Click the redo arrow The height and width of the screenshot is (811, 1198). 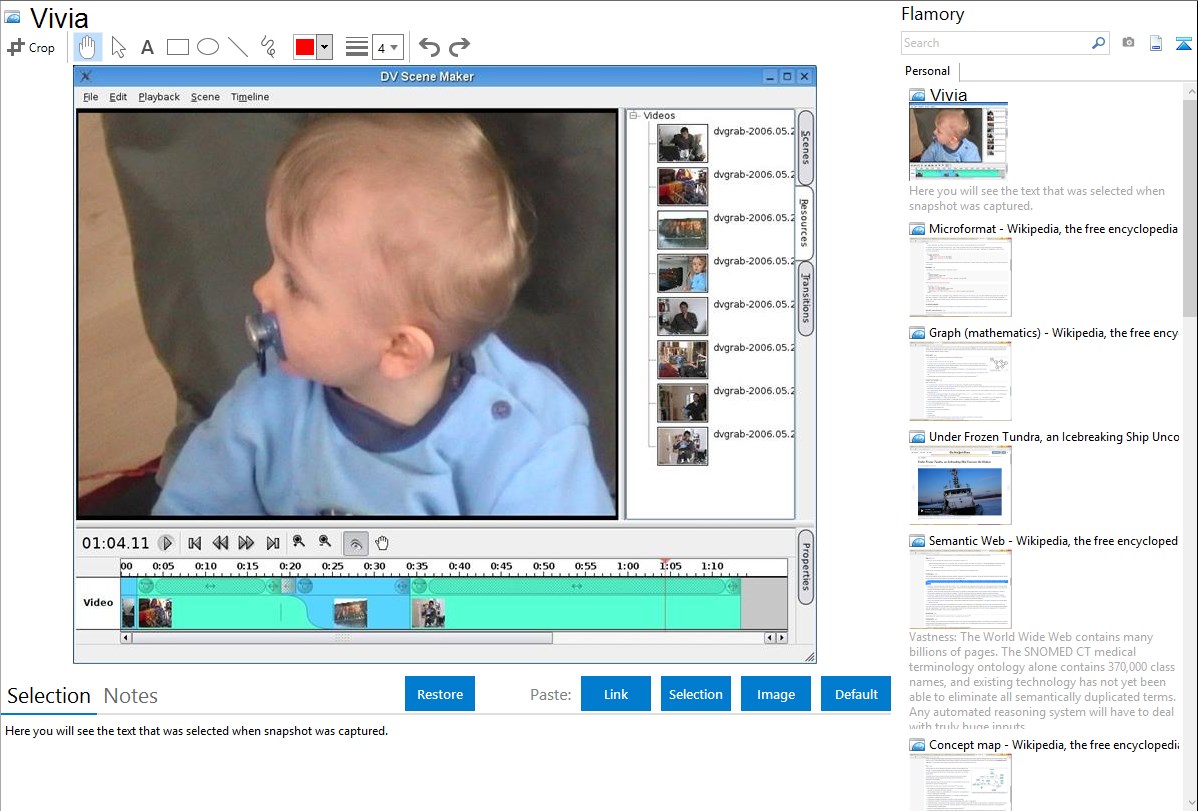pos(459,47)
